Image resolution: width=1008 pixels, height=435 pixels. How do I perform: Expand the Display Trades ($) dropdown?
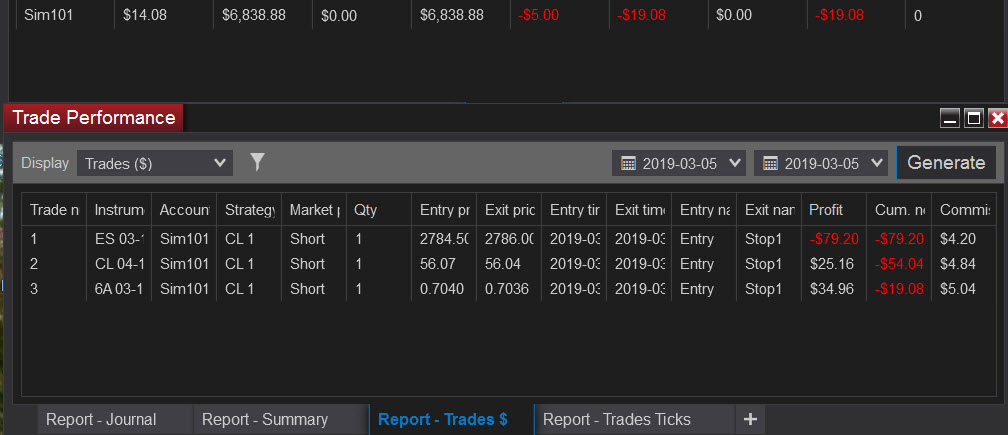click(154, 163)
